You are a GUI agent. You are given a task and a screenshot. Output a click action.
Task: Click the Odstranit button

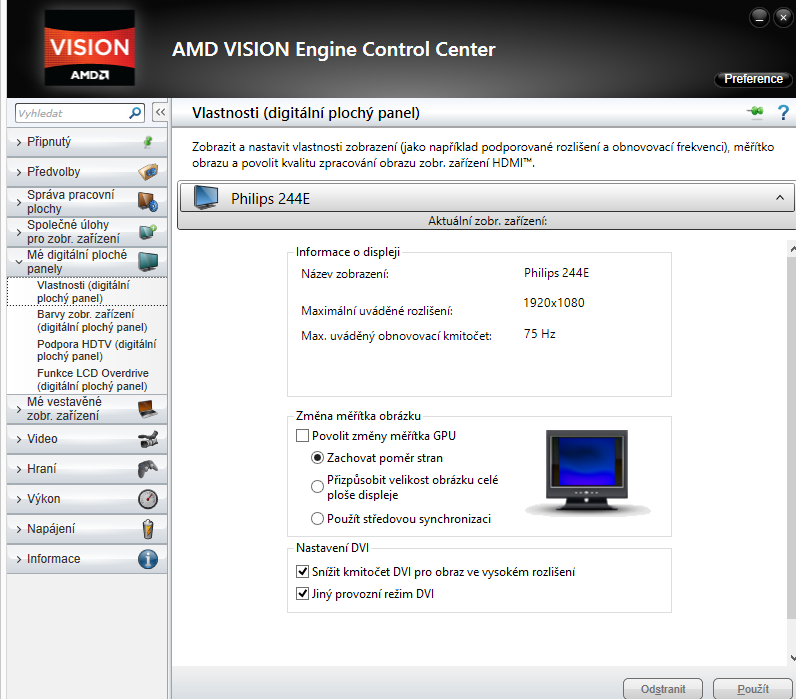662,689
